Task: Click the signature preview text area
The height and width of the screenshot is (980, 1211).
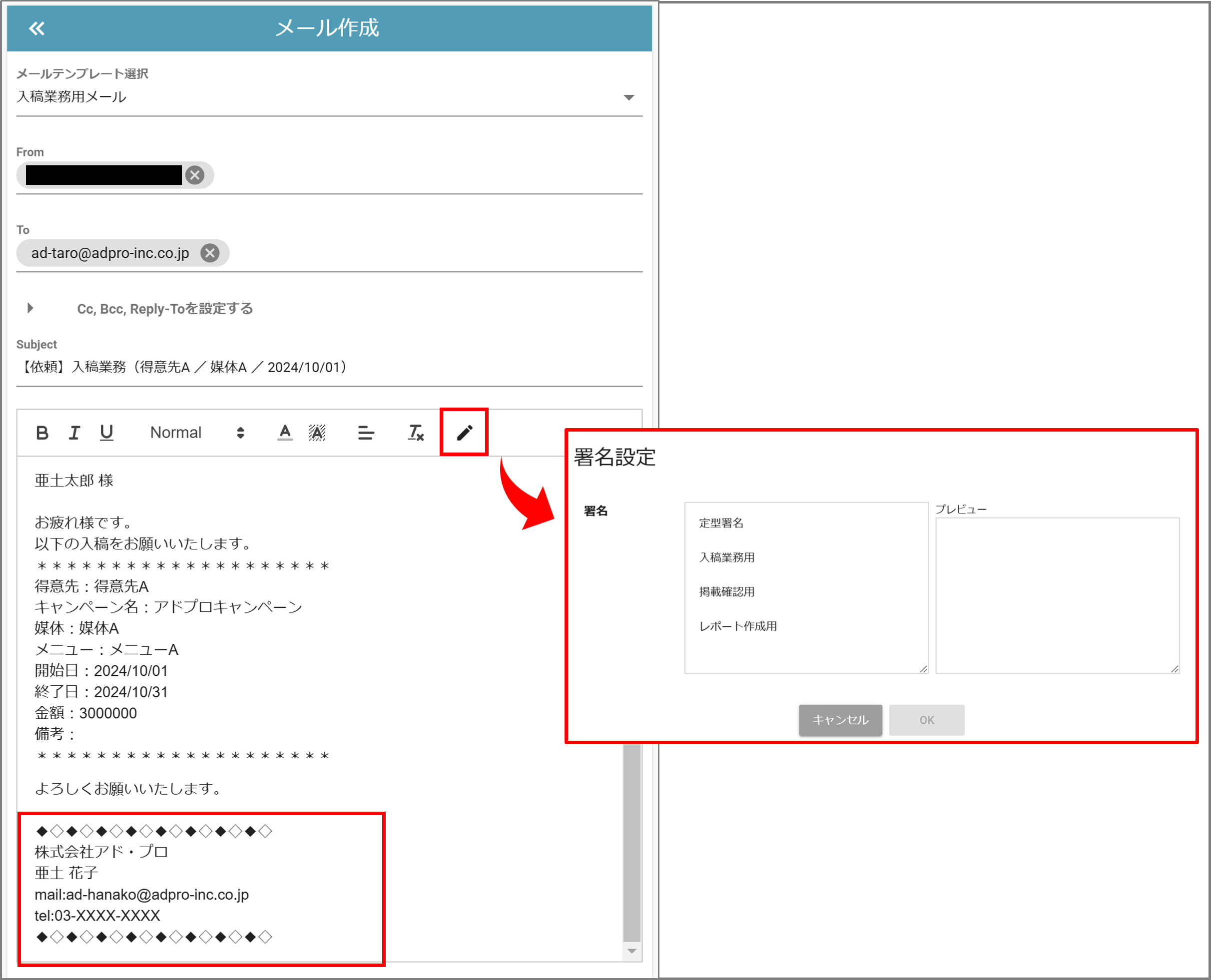Action: click(1058, 595)
